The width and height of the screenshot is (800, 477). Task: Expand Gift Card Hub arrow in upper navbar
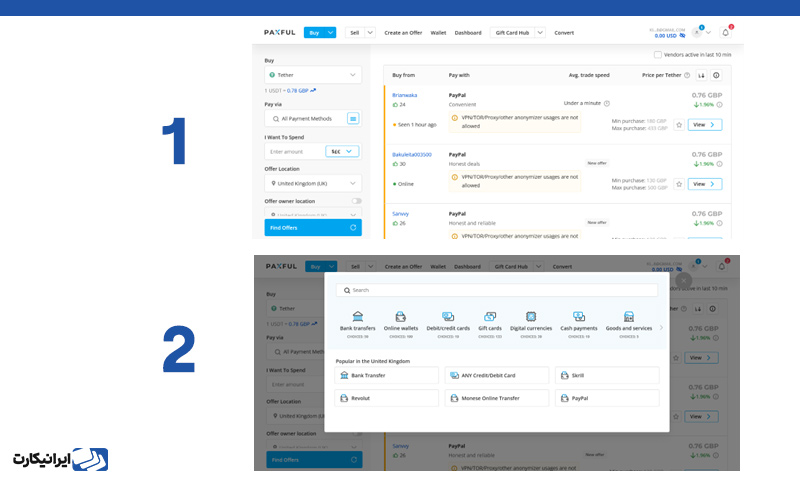coord(540,33)
